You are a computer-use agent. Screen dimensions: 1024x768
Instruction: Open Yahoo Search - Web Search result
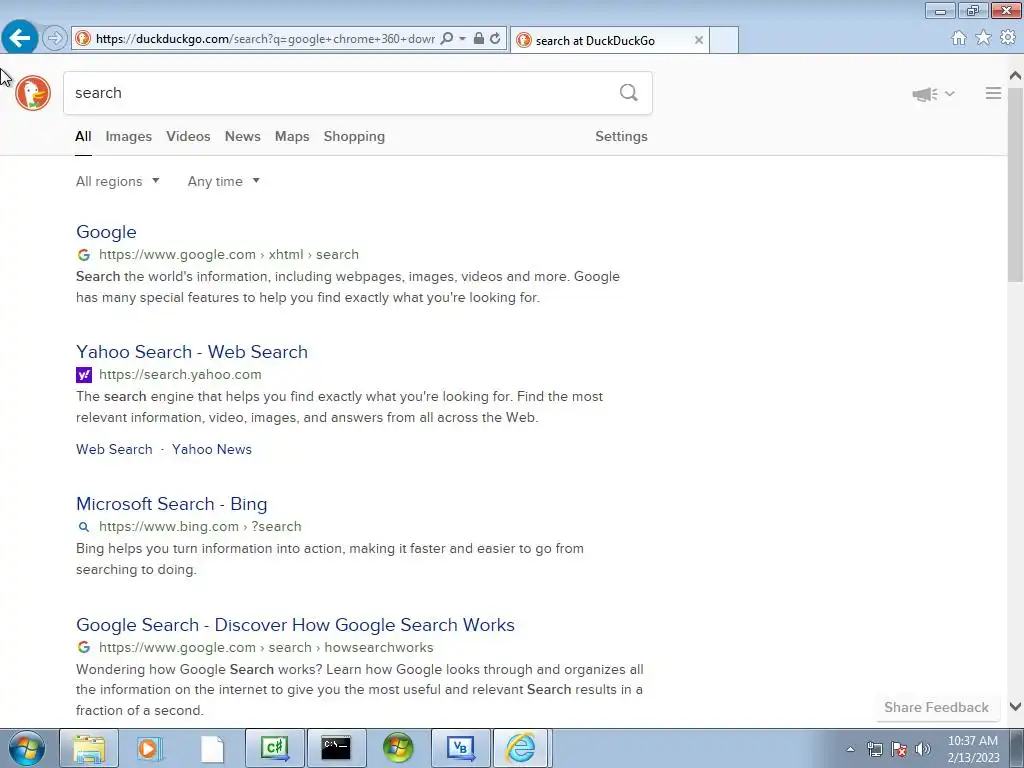(x=191, y=352)
